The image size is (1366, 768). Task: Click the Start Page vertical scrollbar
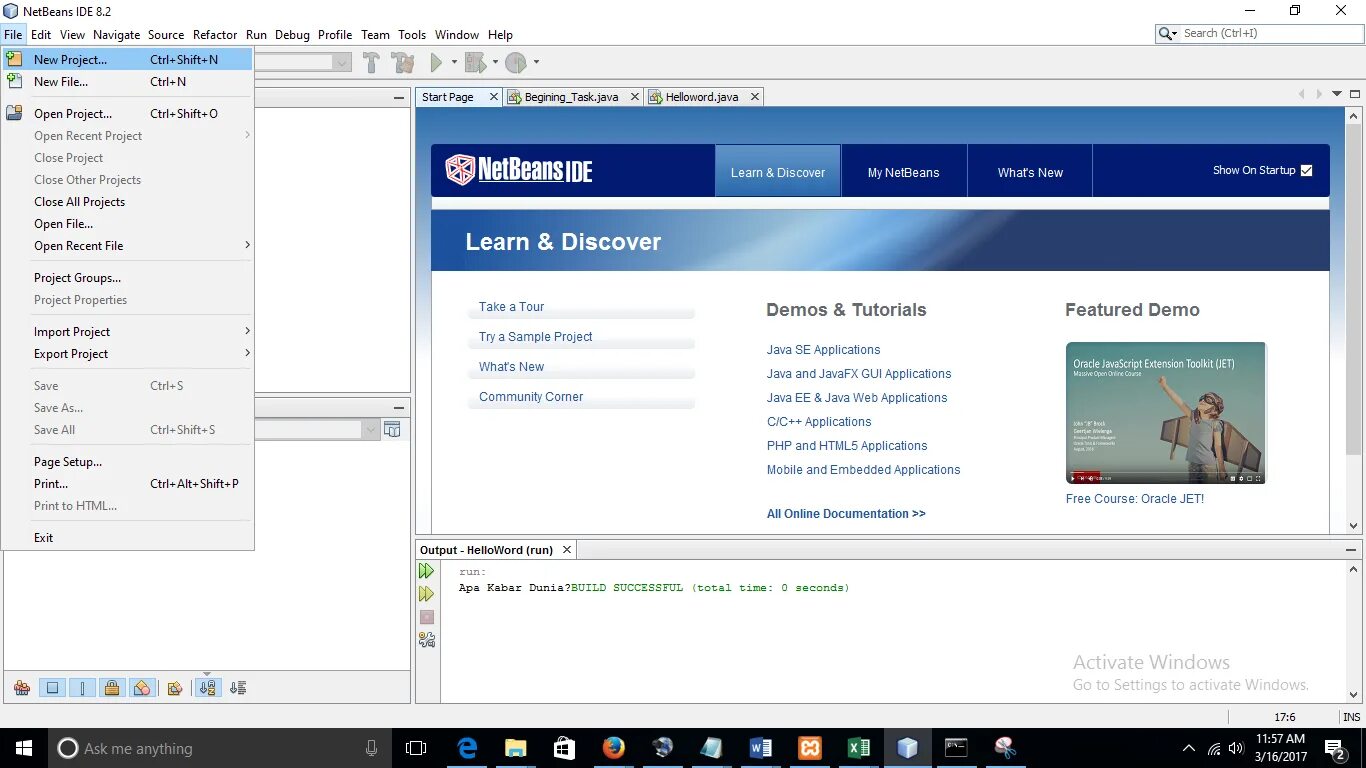pos(1354,320)
